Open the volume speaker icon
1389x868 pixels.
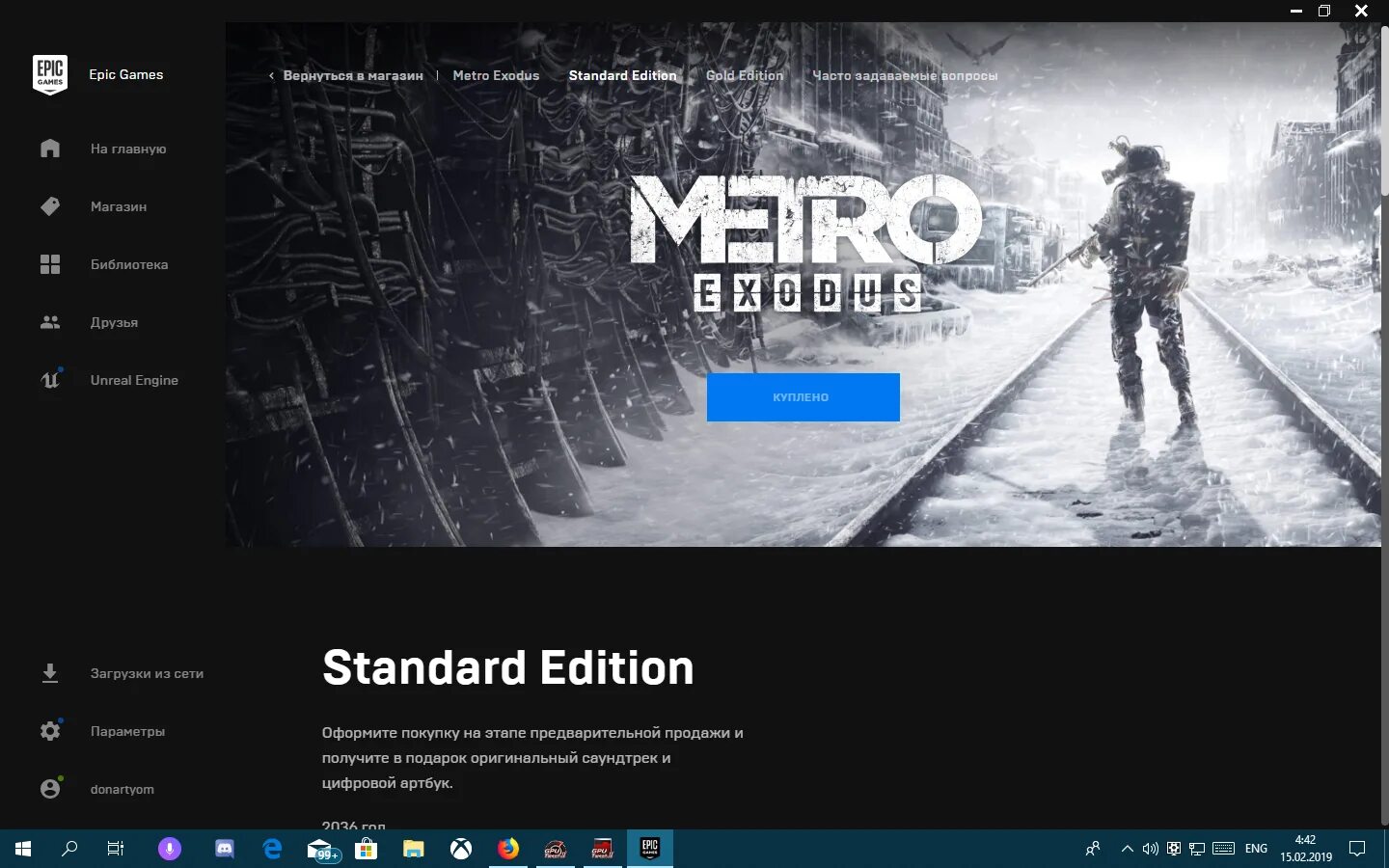point(1150,849)
